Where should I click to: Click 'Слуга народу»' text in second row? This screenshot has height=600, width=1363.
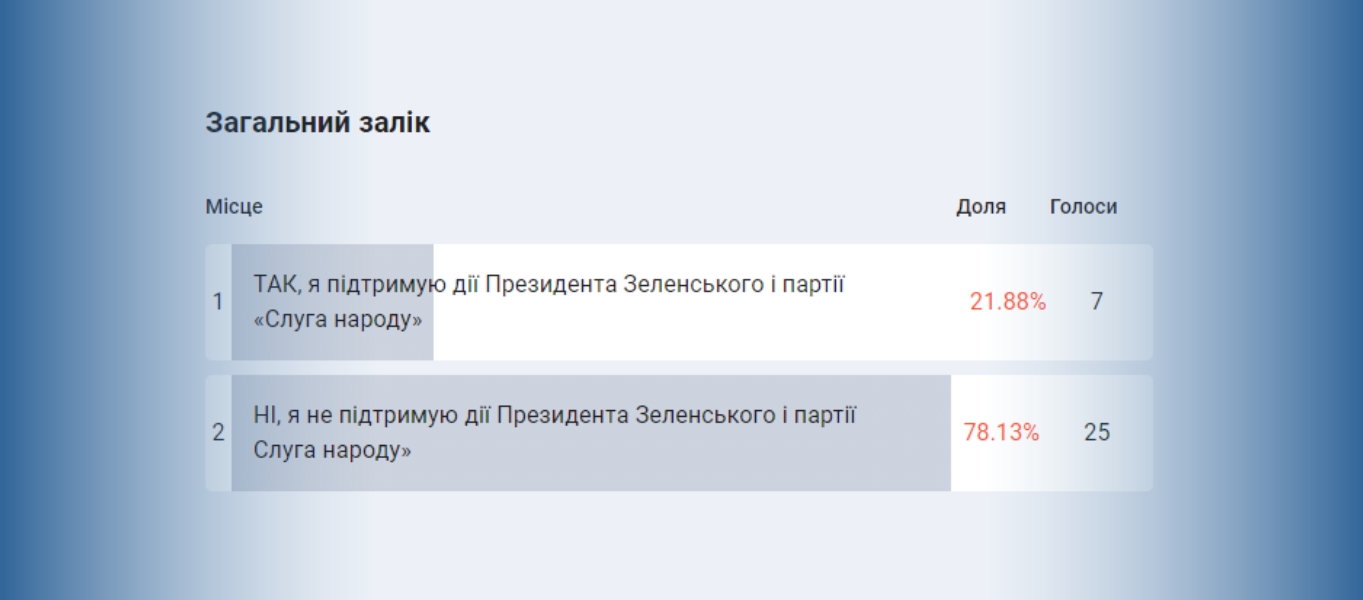333,452
